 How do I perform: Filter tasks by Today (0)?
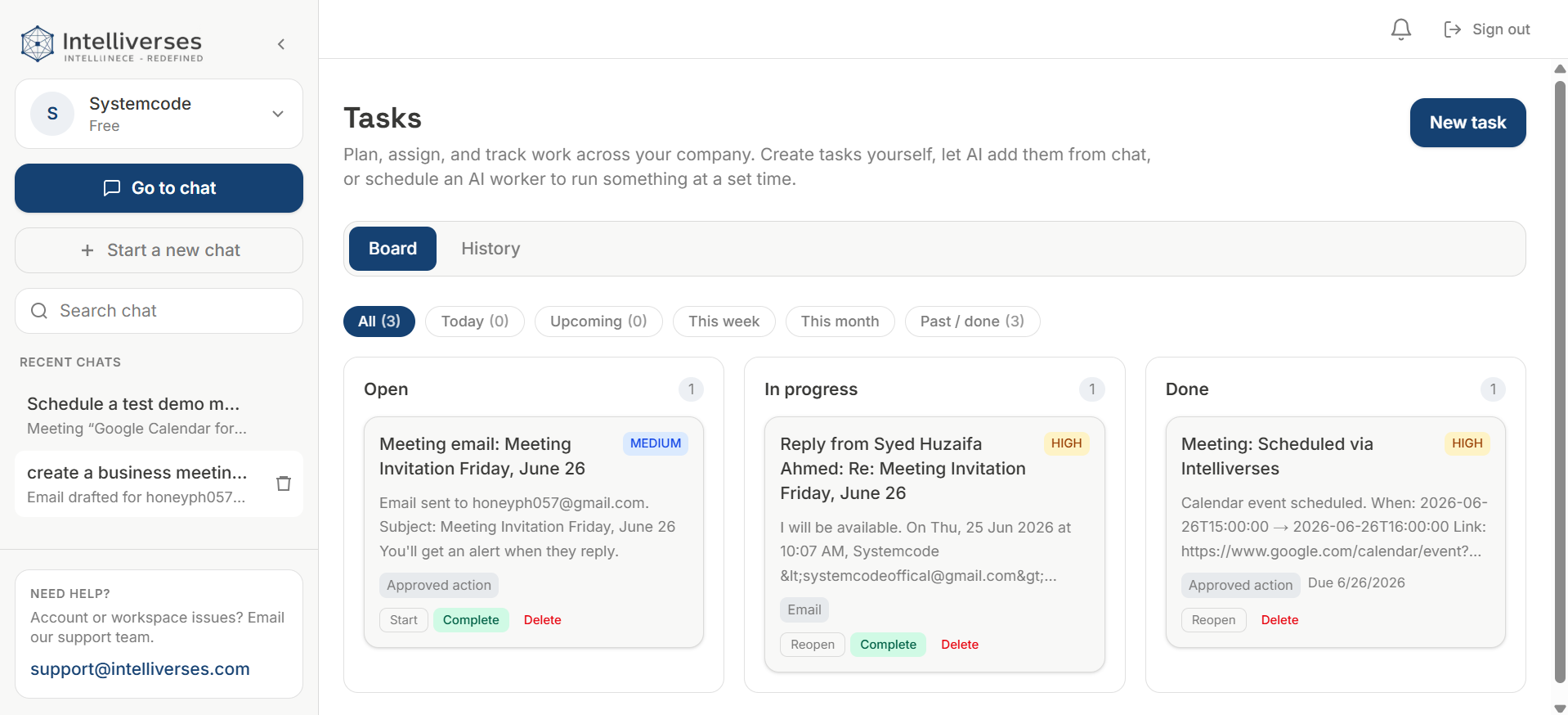tap(475, 322)
